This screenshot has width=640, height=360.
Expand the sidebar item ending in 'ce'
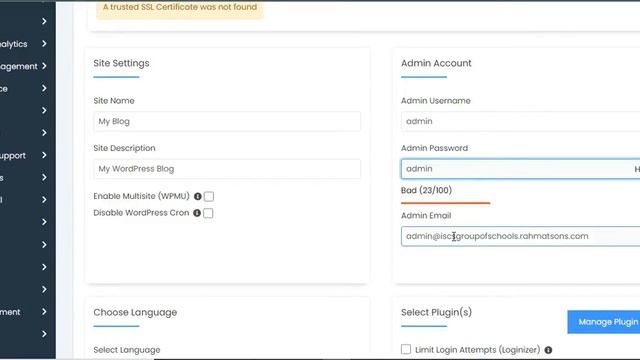(x=44, y=88)
